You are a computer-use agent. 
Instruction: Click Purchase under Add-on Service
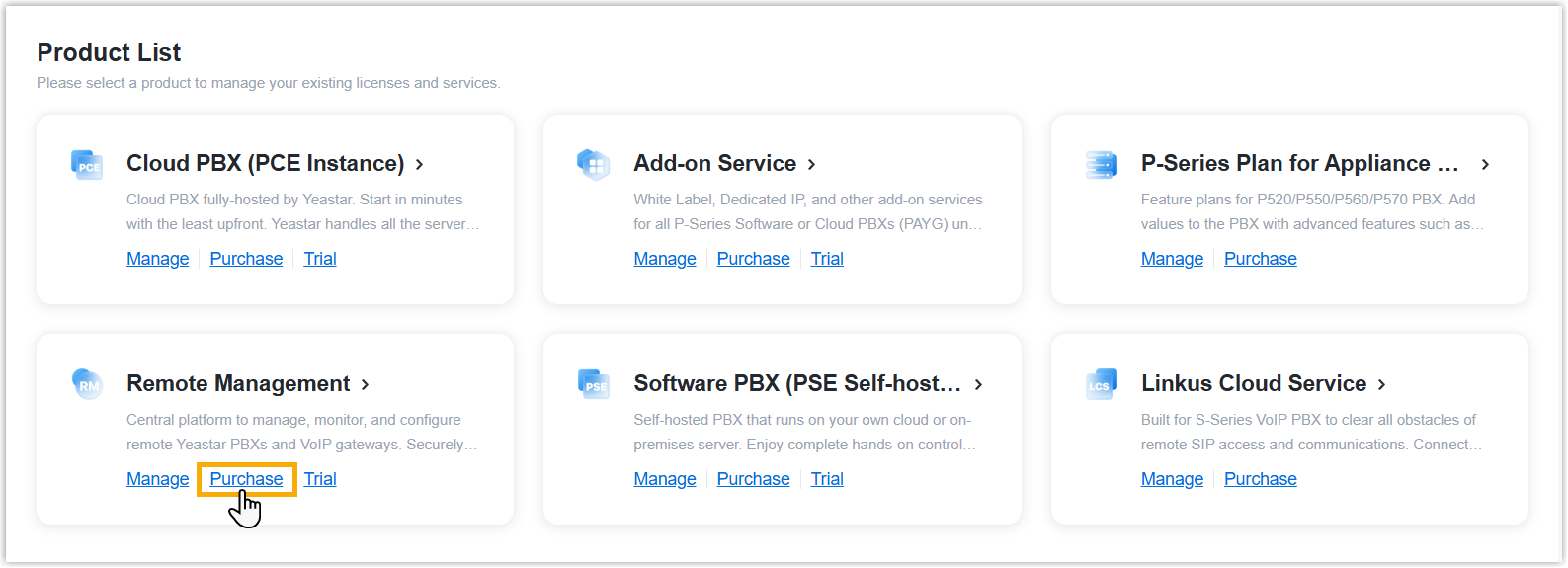click(x=753, y=259)
